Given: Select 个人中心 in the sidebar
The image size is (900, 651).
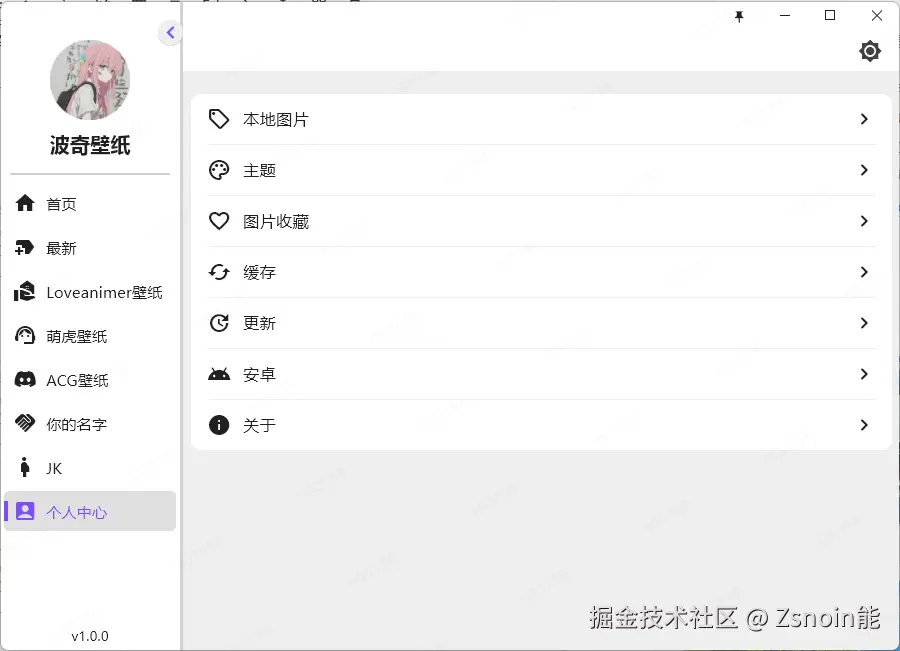Looking at the screenshot, I should [x=90, y=511].
